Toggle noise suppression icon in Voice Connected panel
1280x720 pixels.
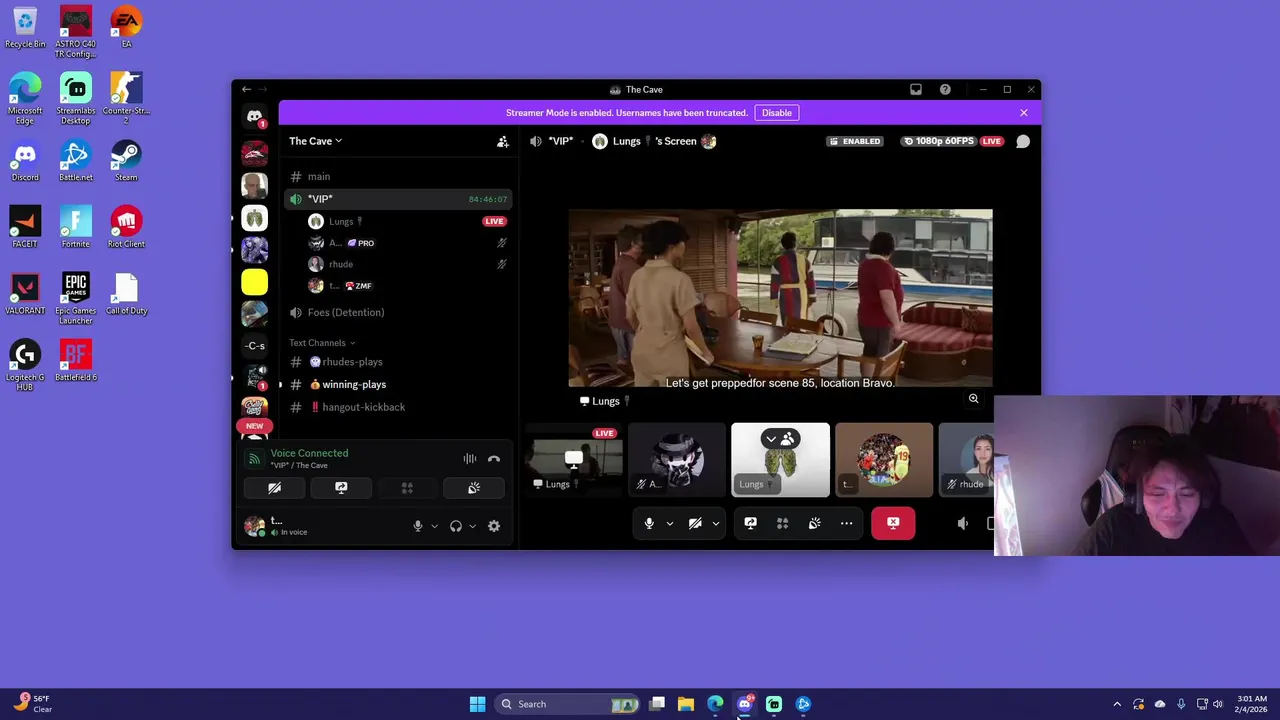[469, 459]
